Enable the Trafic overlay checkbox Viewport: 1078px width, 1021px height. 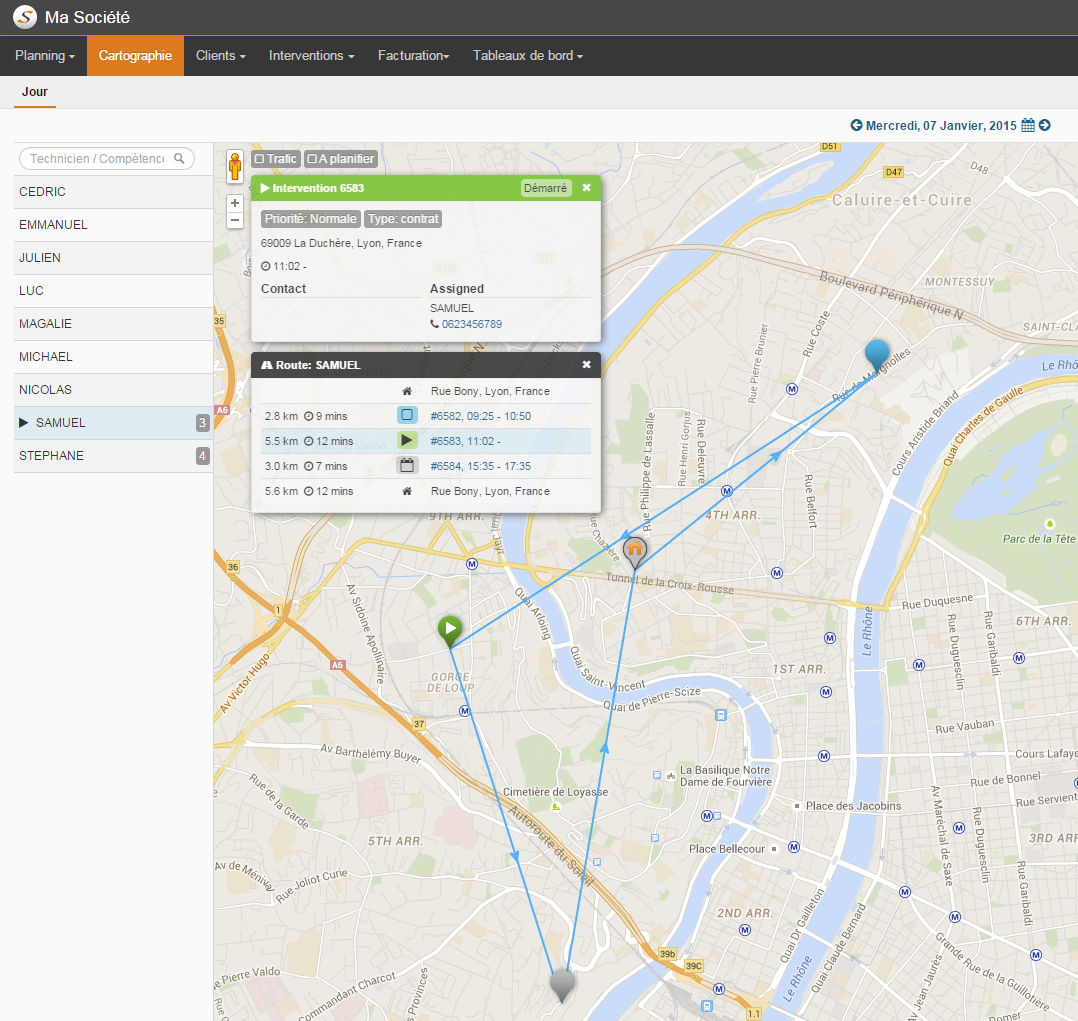260,158
